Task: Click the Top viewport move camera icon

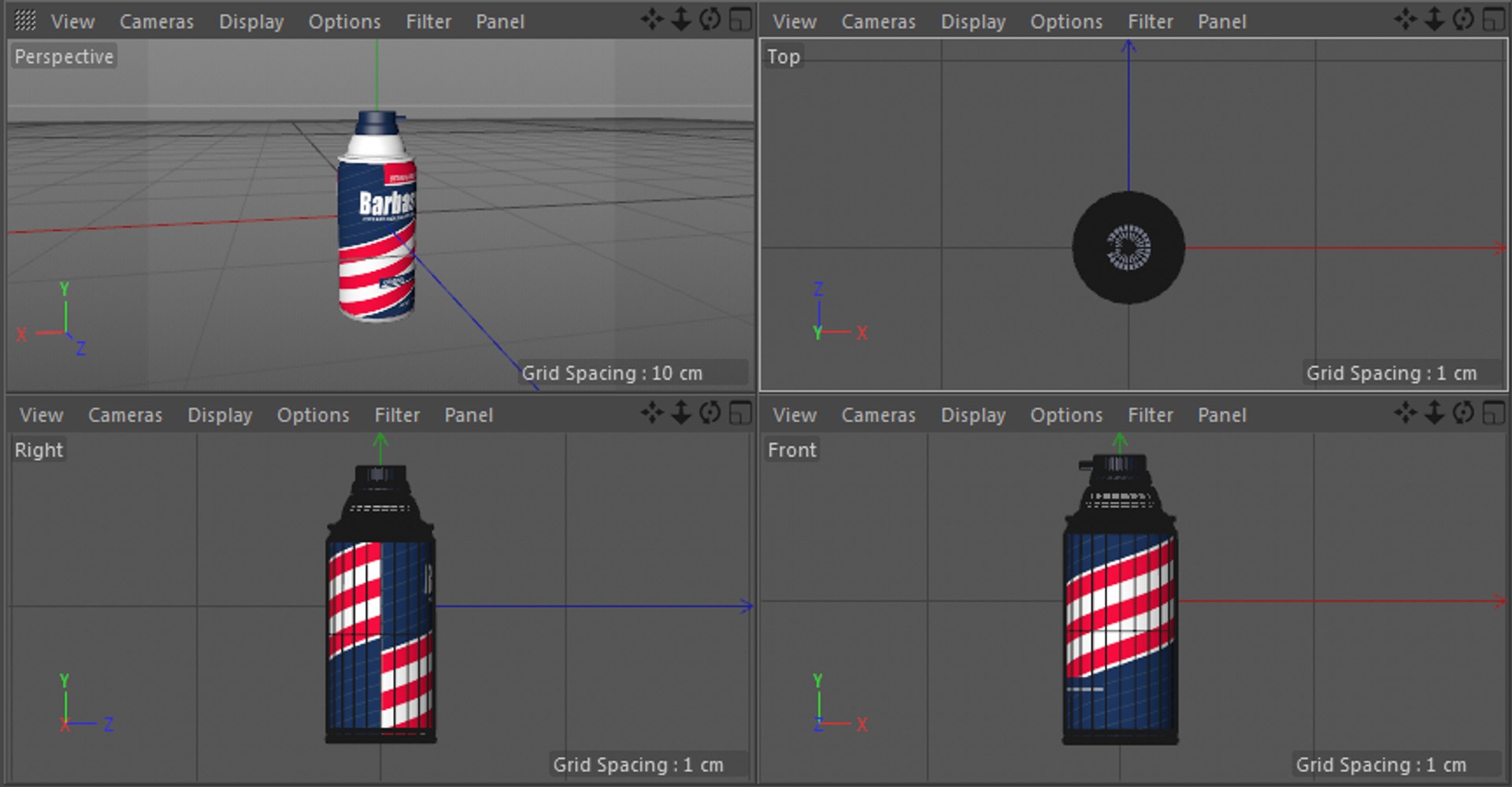Action: pos(1406,19)
